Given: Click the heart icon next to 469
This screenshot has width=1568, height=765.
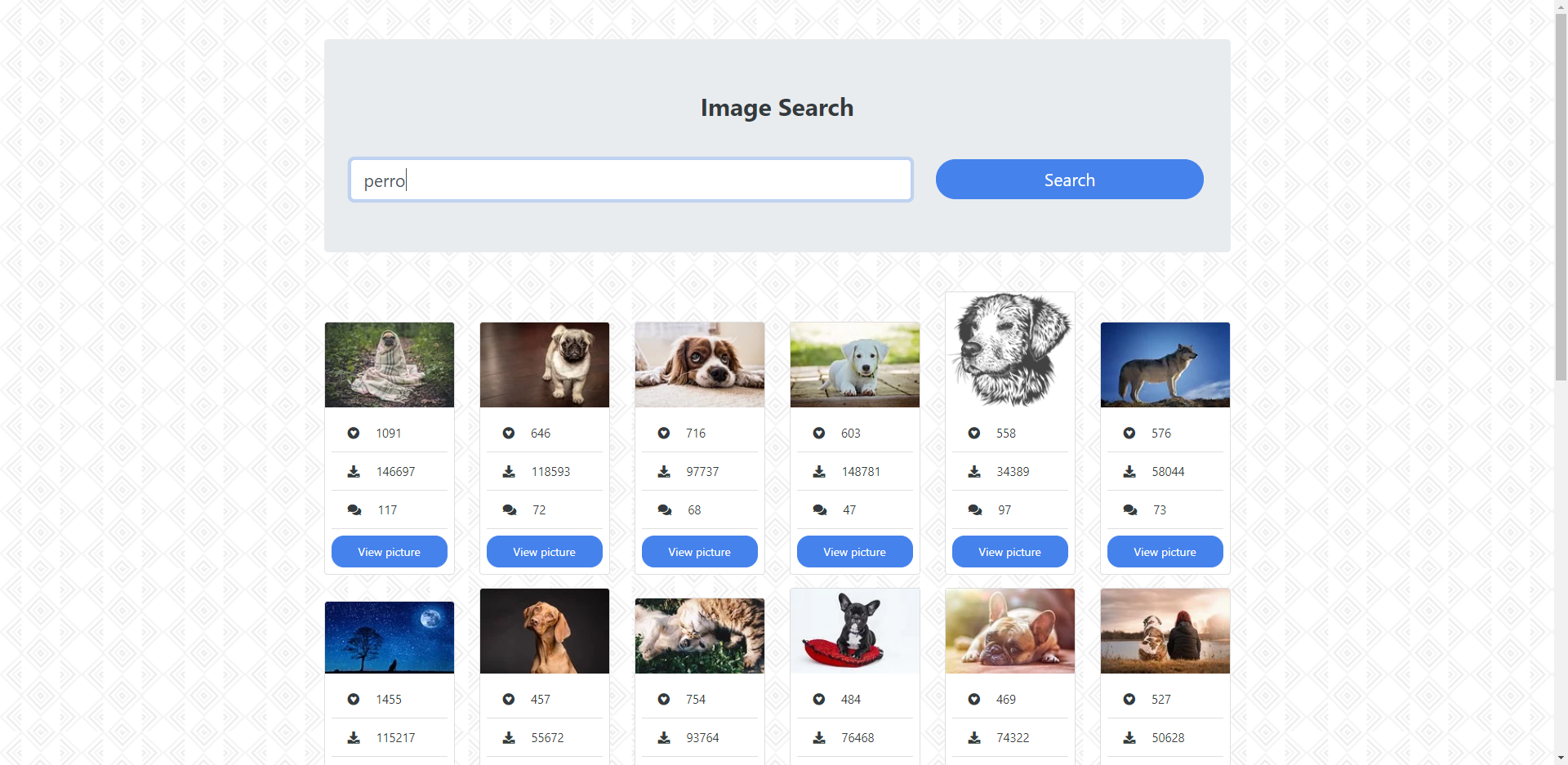Looking at the screenshot, I should tap(974, 700).
